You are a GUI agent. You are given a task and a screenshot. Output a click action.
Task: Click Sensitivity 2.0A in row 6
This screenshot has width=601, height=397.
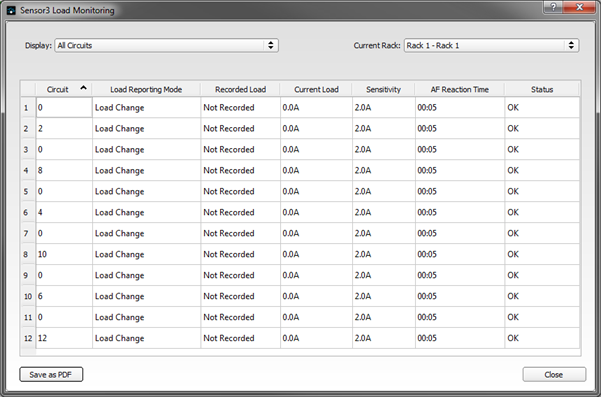pos(384,212)
